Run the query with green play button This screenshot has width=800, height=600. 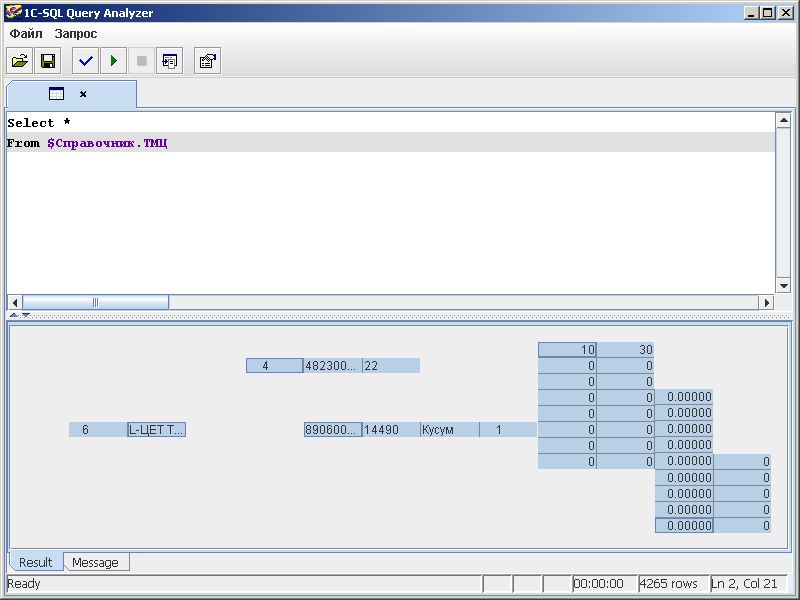113,61
